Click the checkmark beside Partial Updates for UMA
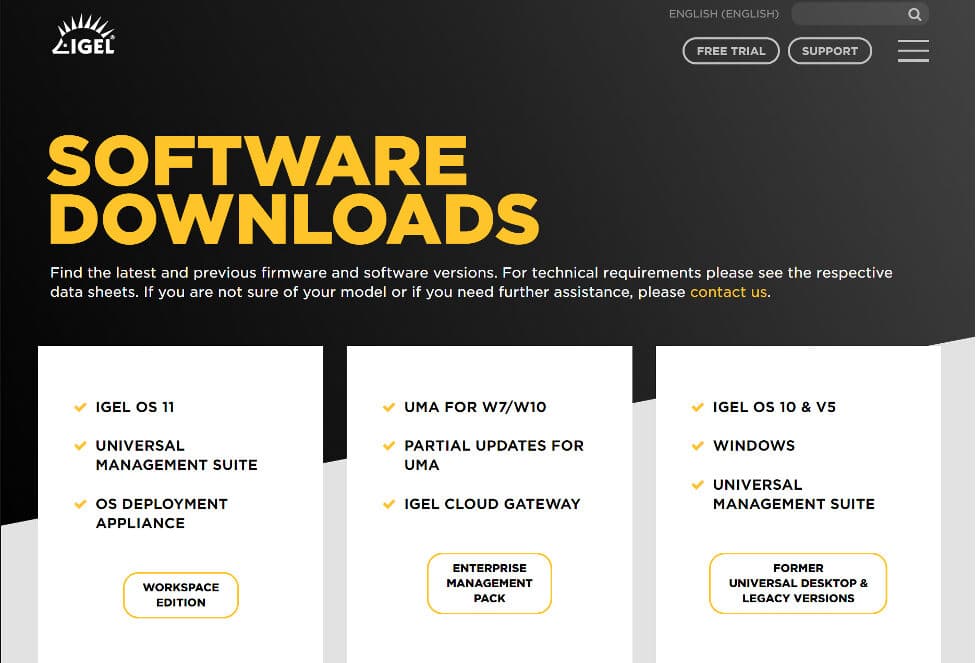 pos(389,446)
